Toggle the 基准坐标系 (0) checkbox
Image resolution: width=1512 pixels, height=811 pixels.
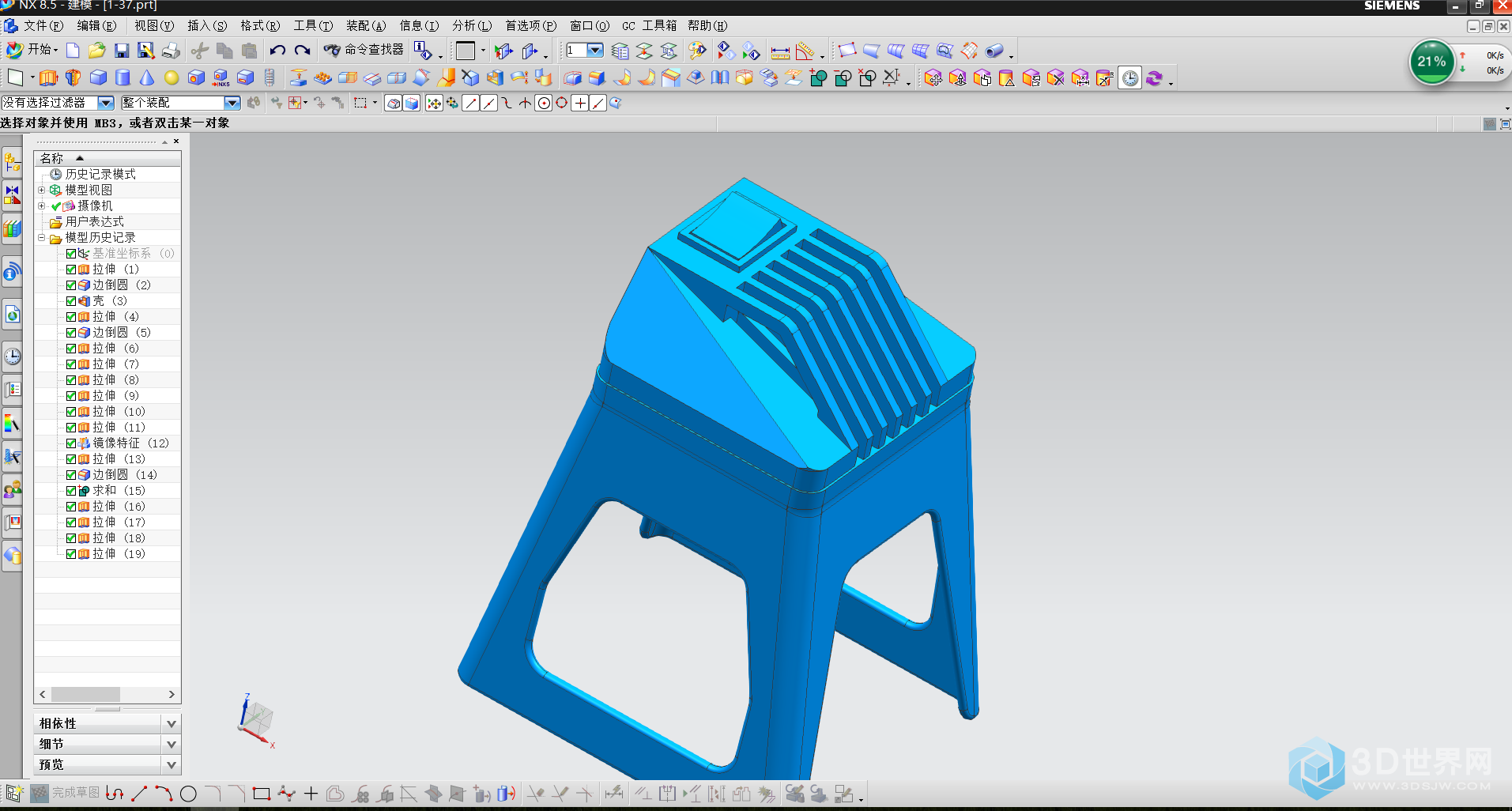[x=71, y=254]
